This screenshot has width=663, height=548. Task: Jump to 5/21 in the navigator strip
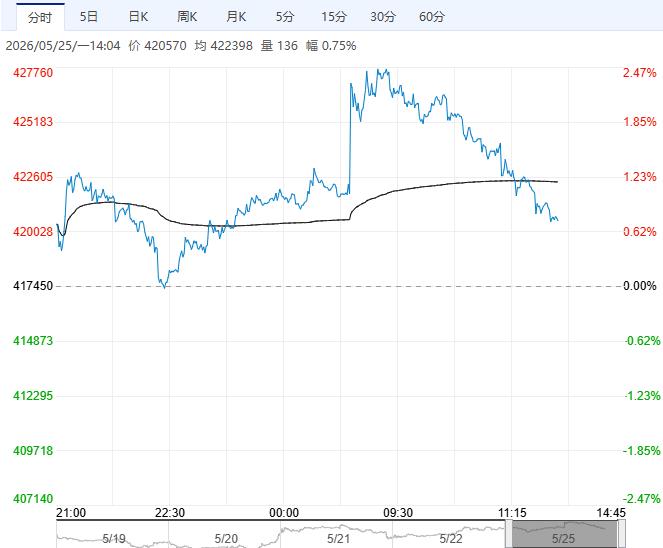pos(338,538)
